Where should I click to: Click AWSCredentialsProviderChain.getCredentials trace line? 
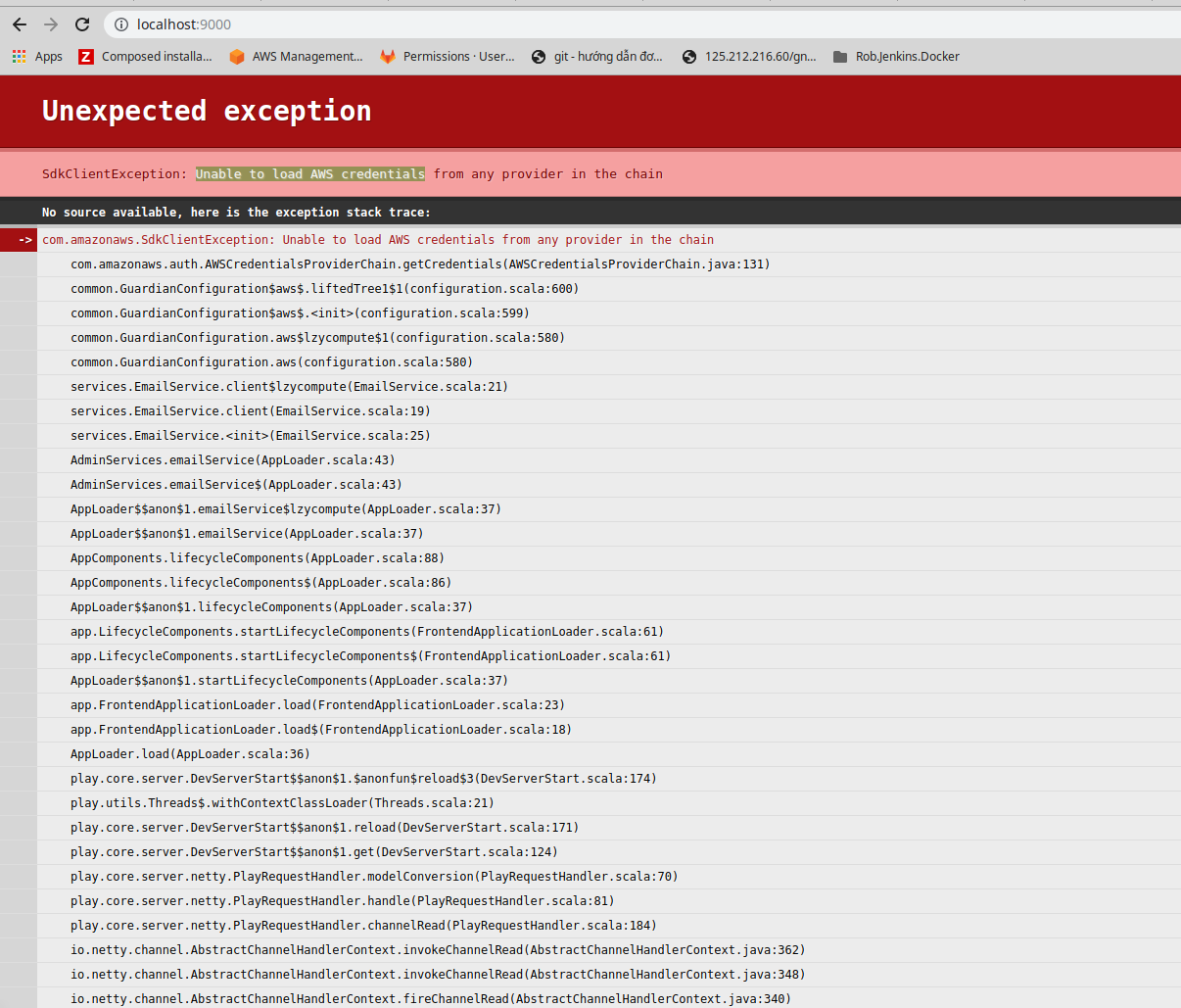pos(420,264)
